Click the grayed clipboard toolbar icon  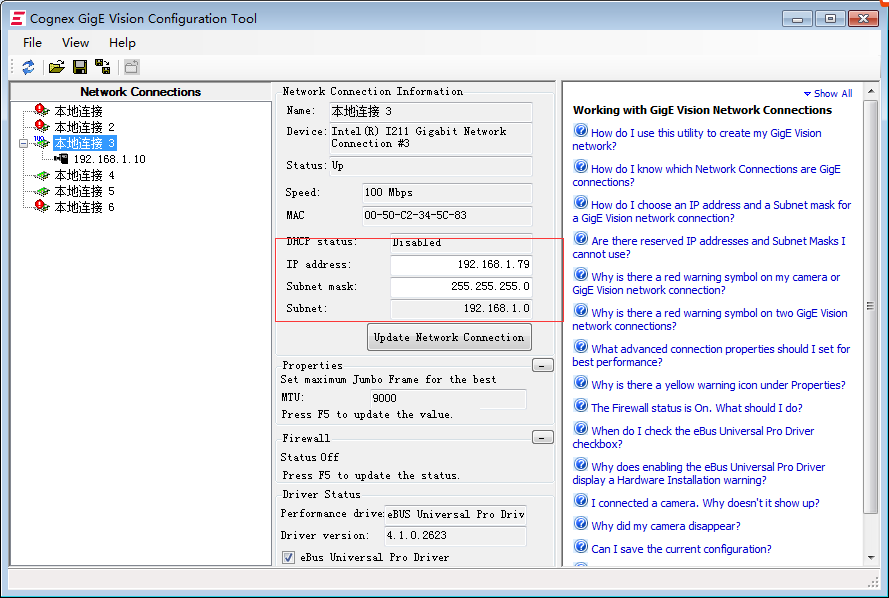coord(132,67)
